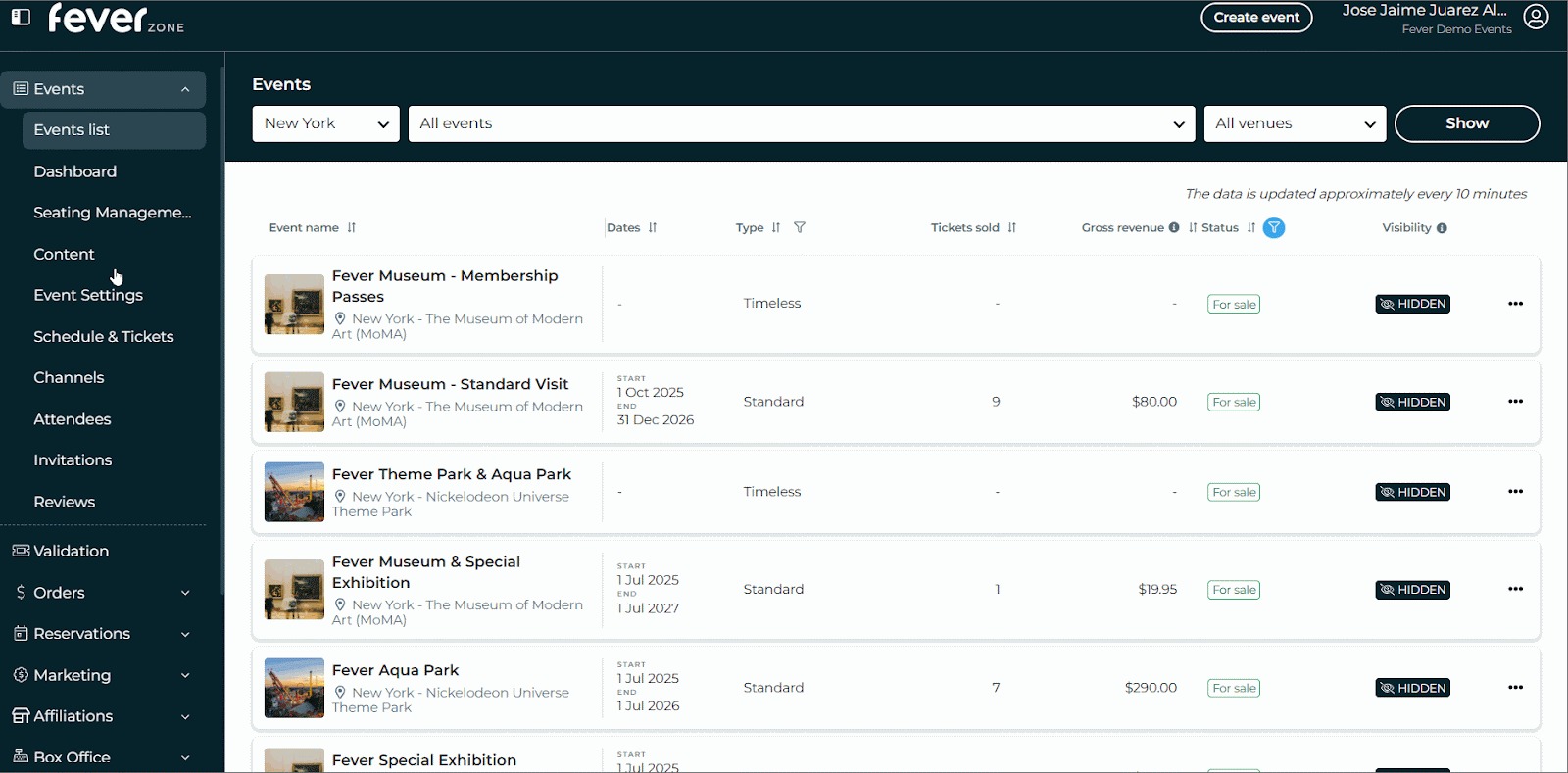This screenshot has height=773, width=1568.
Task: Open the All venues dropdown
Action: [x=1295, y=123]
